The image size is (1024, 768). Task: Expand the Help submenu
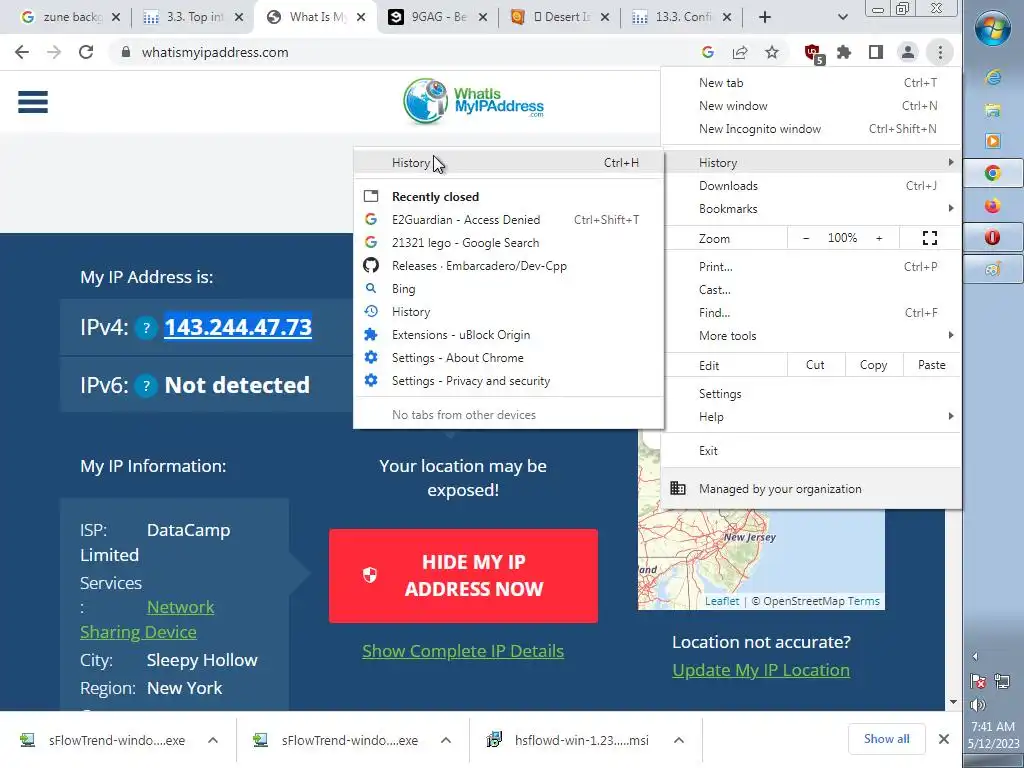click(811, 417)
